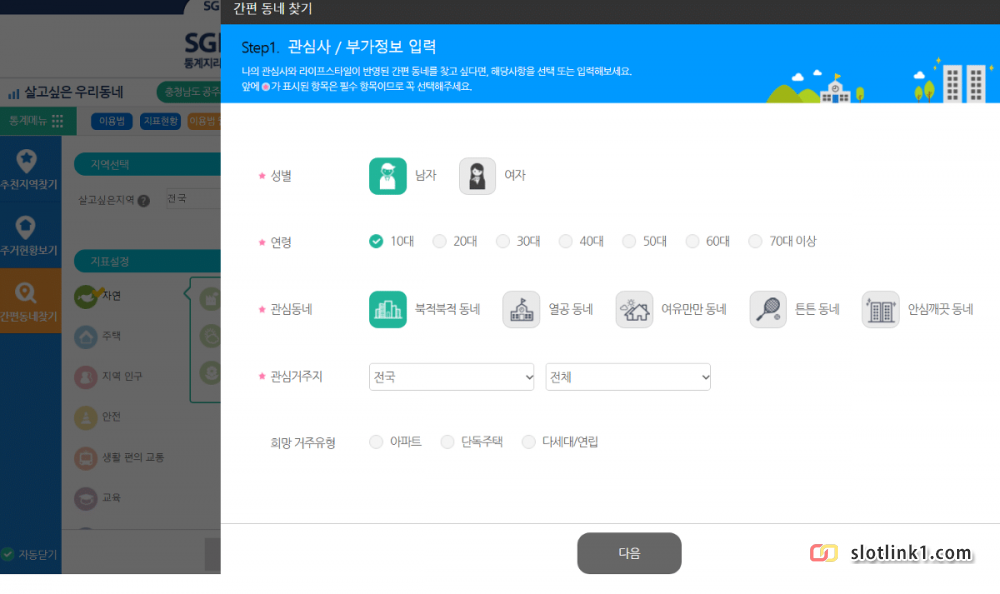Select age 50대 radio button
The image size is (1000, 594).
pyautogui.click(x=629, y=241)
